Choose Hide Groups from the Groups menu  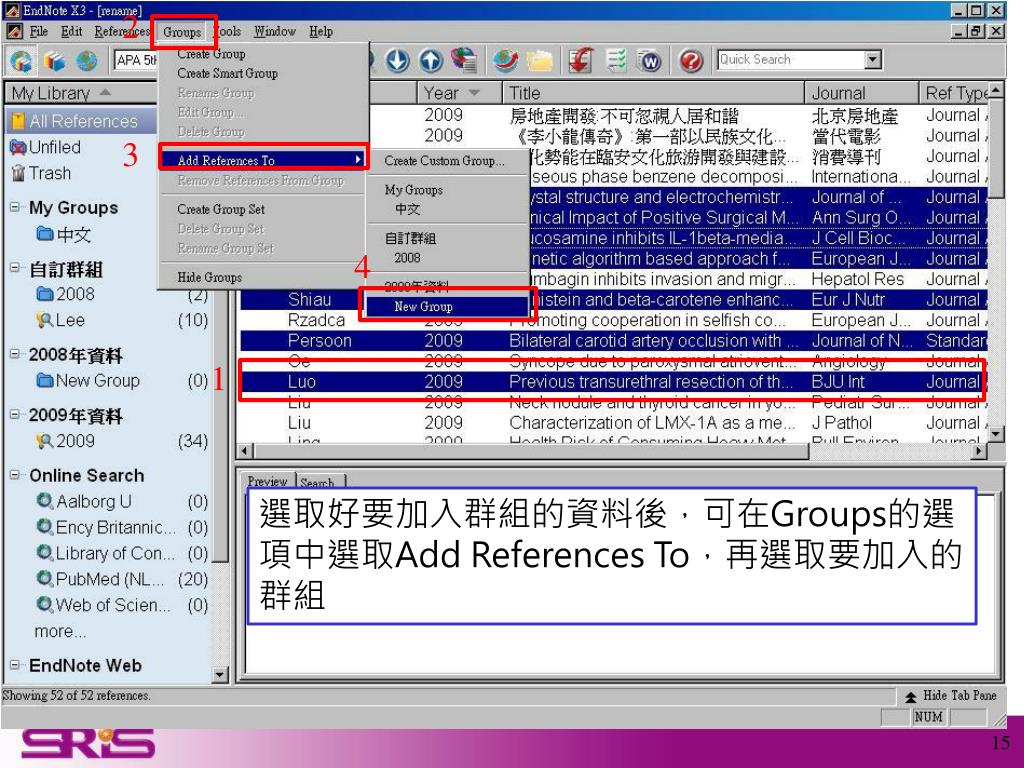coord(210,277)
